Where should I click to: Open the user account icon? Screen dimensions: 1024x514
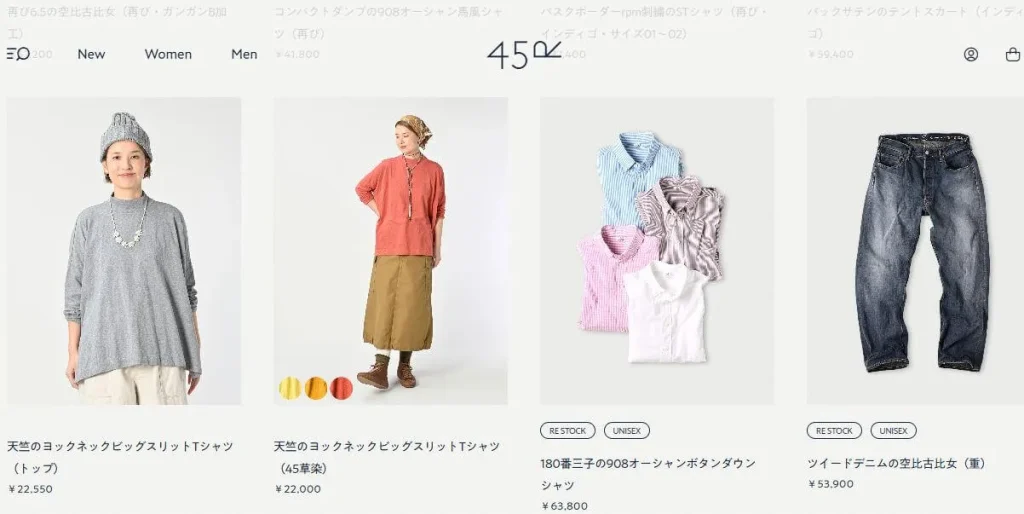pyautogui.click(x=970, y=54)
